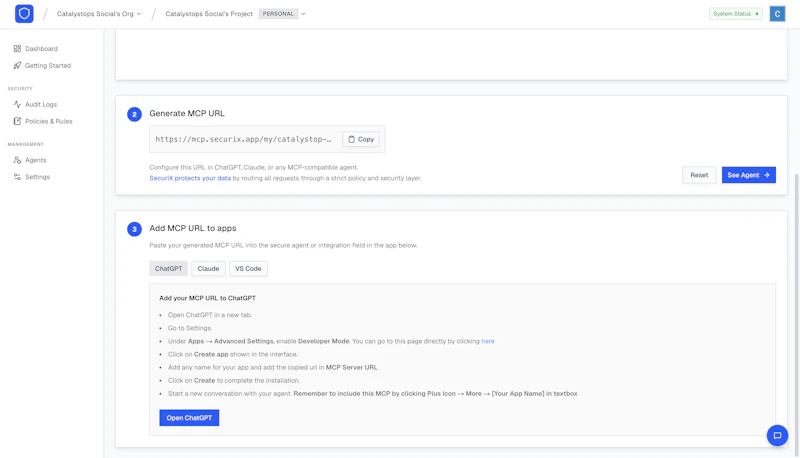
Task: Open the chat support widget
Action: click(x=777, y=436)
